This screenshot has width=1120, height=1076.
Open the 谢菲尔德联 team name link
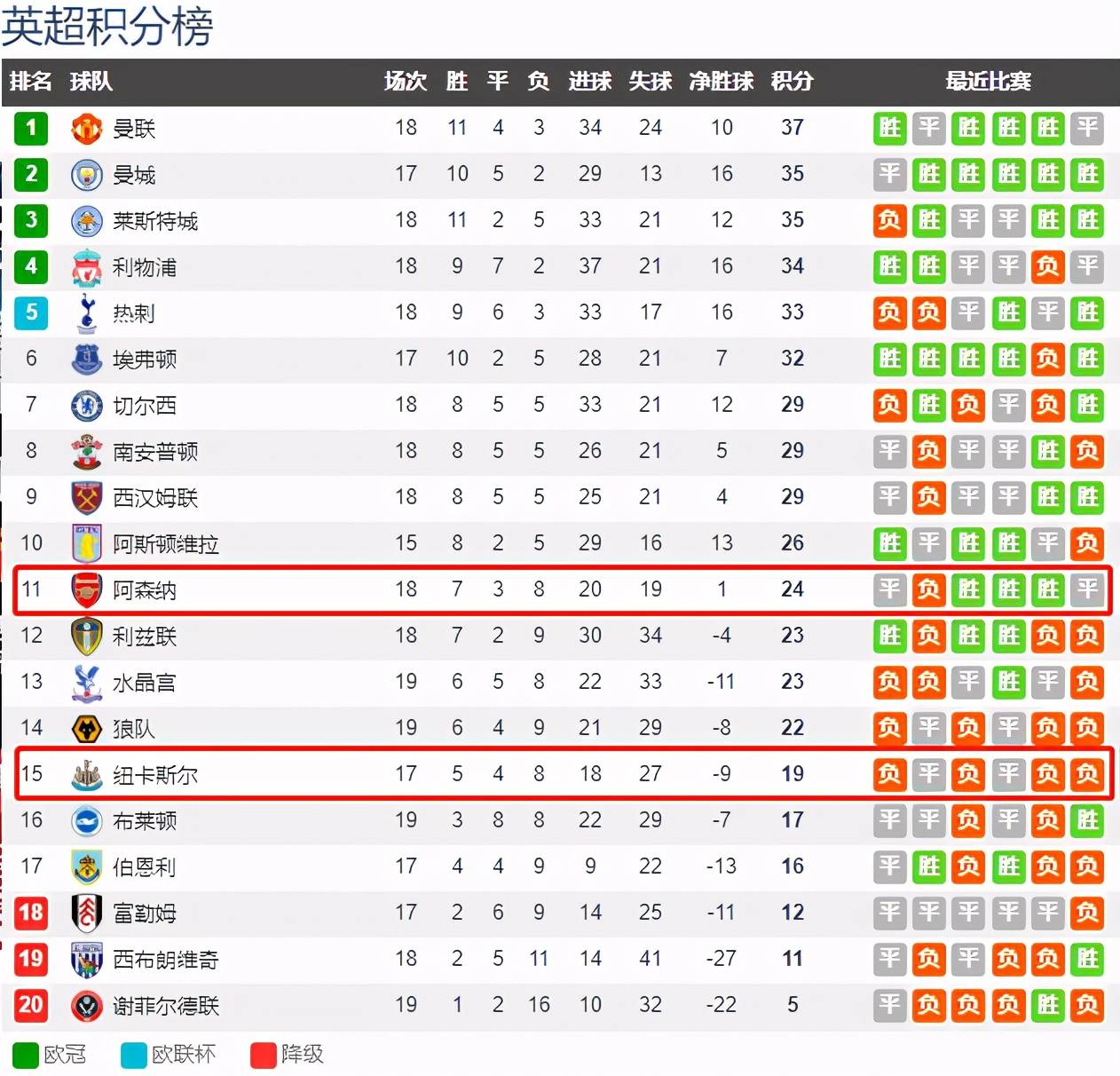[166, 1006]
